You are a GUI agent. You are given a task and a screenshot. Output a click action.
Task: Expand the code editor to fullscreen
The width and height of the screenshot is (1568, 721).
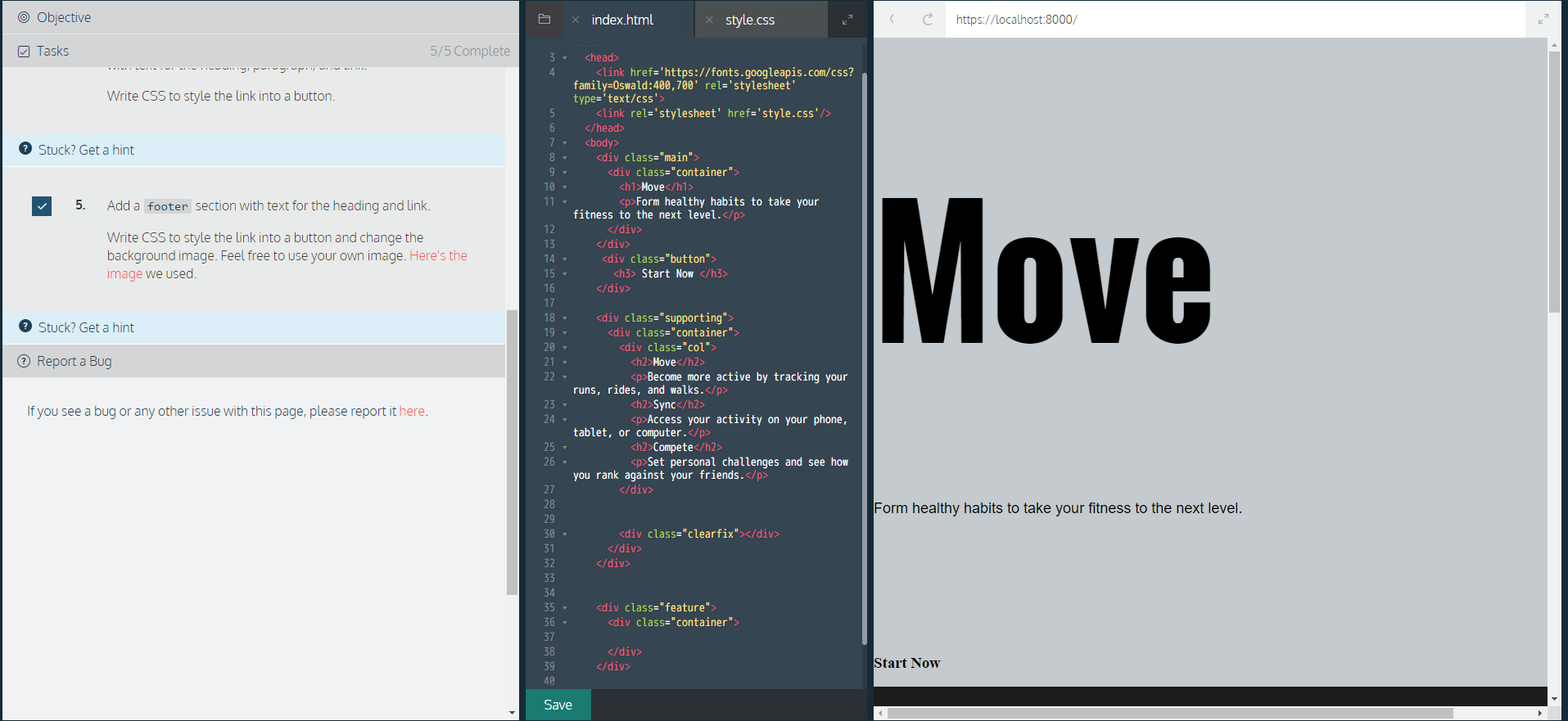847,20
